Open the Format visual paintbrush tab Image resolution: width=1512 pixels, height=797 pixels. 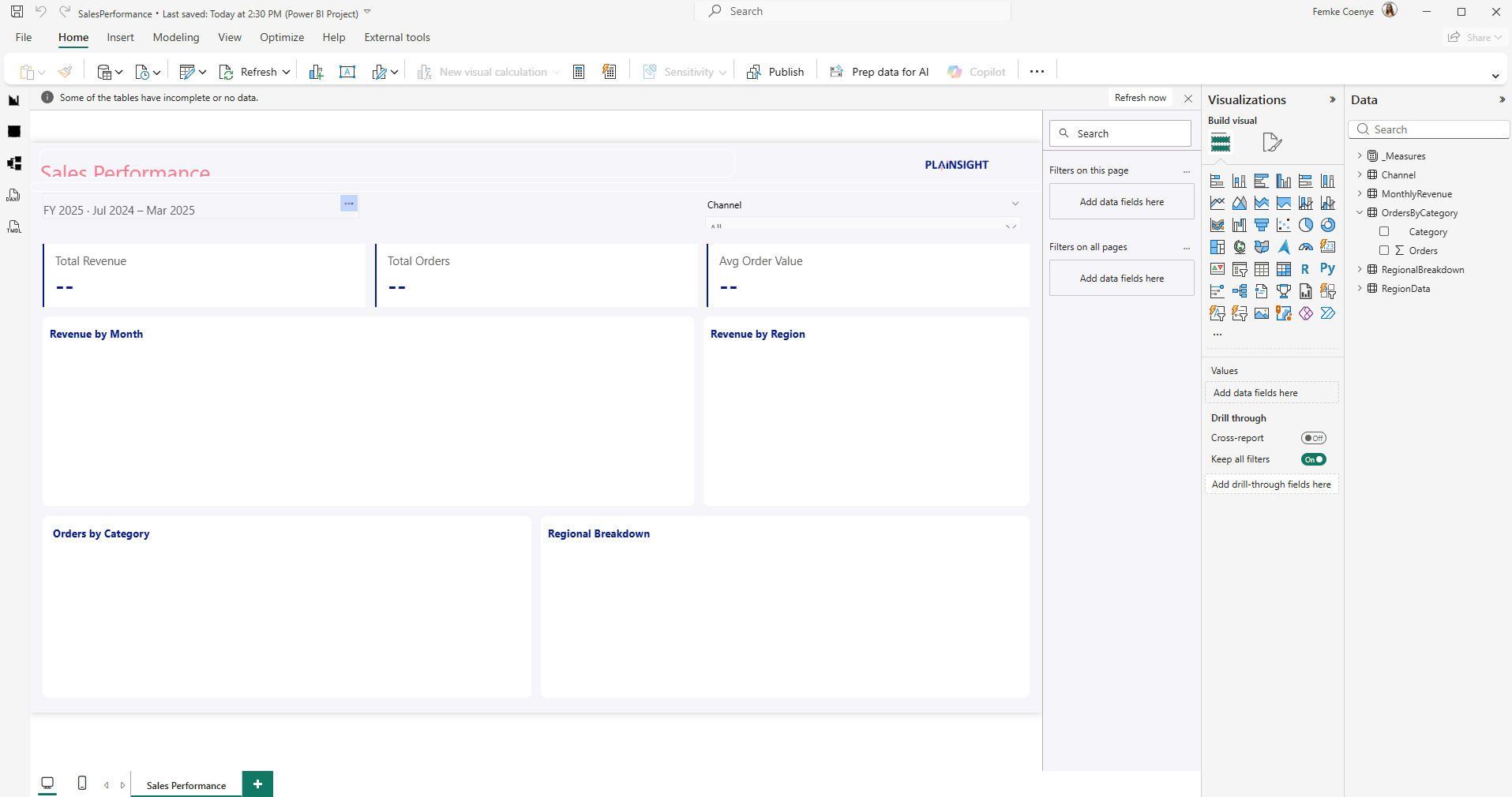tap(1271, 142)
